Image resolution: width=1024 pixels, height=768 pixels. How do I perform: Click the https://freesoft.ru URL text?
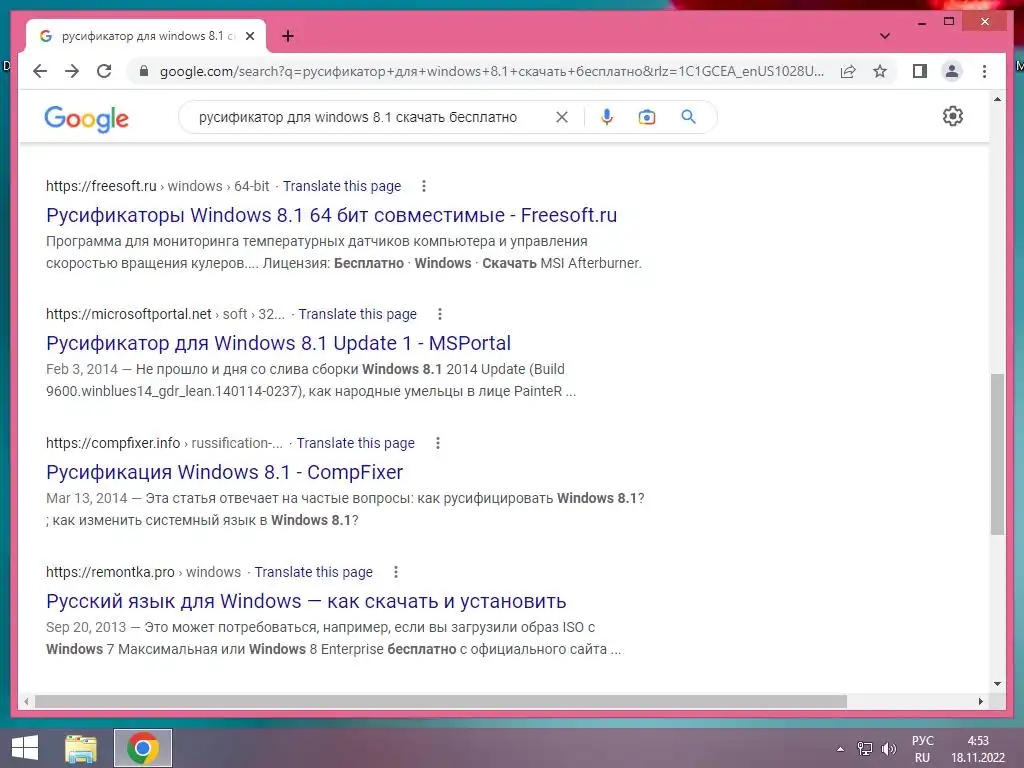tap(101, 186)
